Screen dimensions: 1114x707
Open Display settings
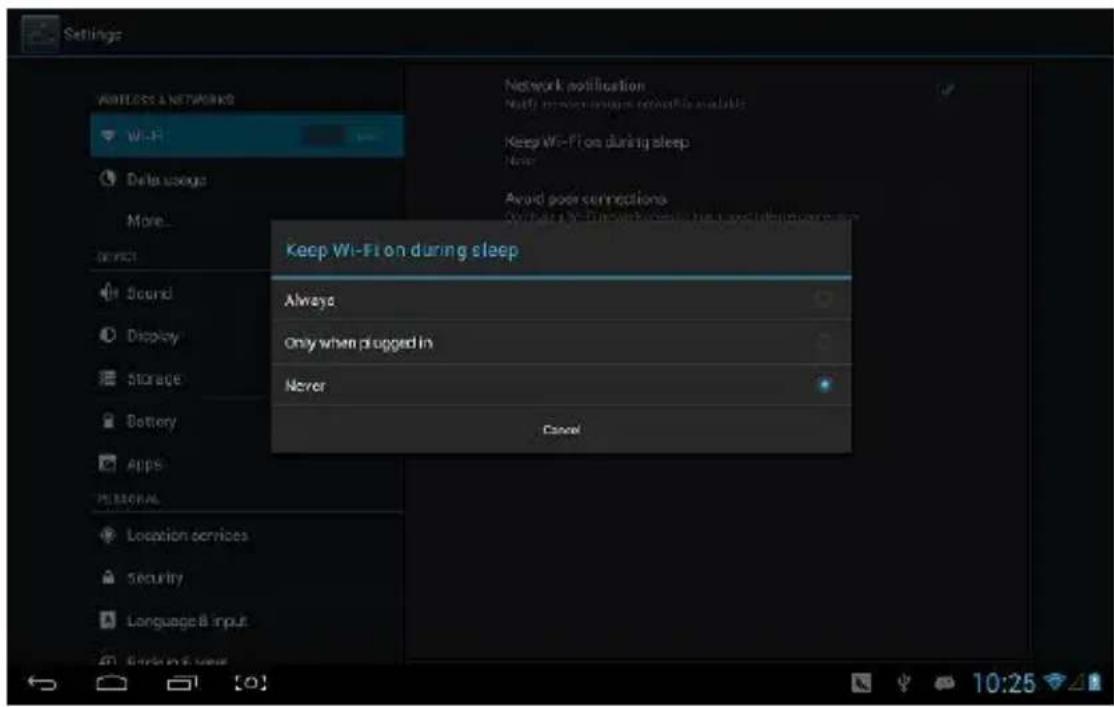(x=181, y=335)
